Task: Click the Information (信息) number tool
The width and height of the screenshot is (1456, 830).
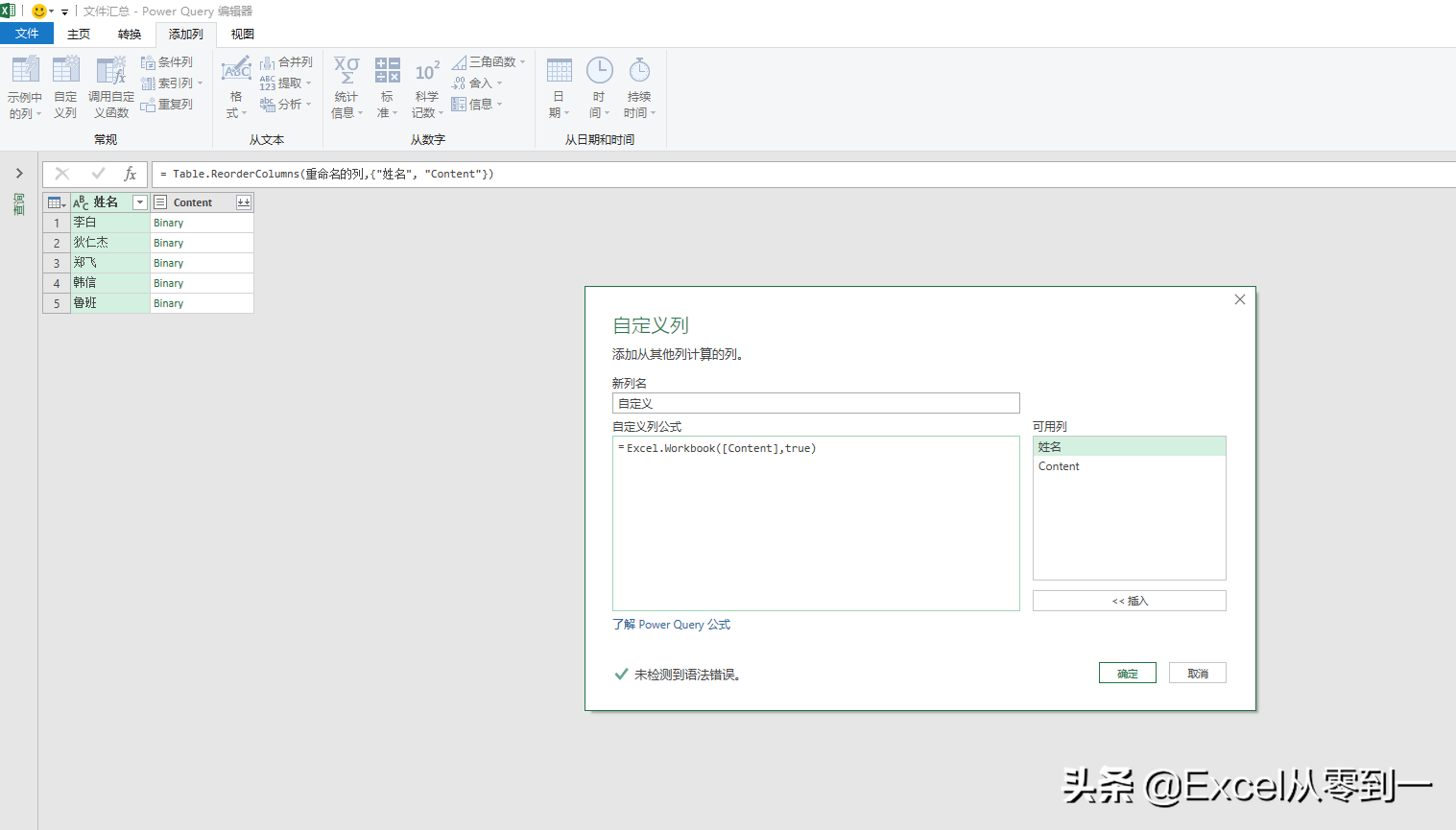Action: (477, 105)
